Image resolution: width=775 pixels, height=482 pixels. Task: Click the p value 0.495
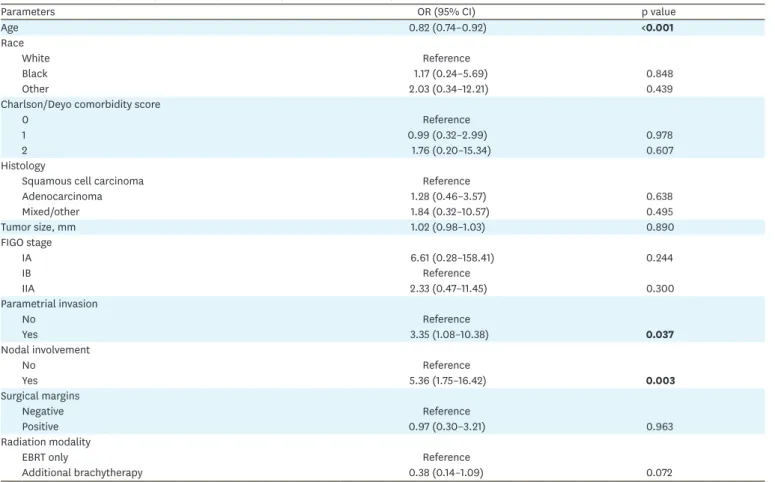pos(660,212)
